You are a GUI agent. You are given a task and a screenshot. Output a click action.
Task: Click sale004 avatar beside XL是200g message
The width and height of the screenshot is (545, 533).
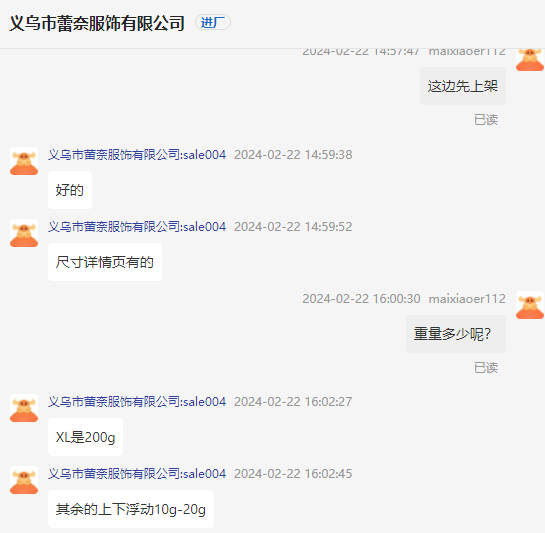(x=24, y=408)
